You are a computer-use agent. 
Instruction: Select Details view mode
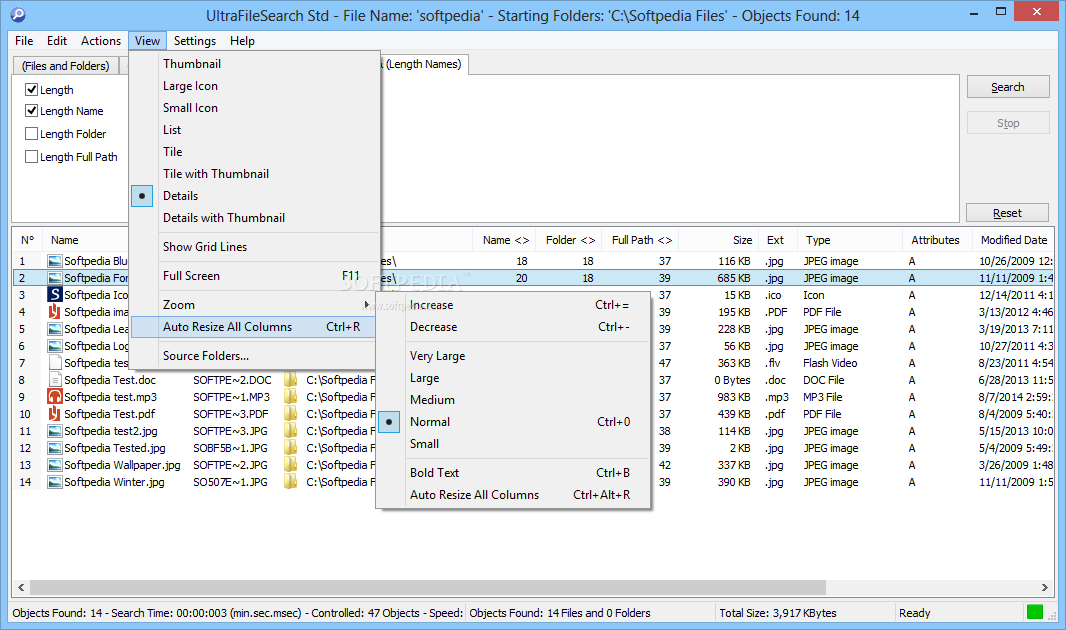coord(253,196)
